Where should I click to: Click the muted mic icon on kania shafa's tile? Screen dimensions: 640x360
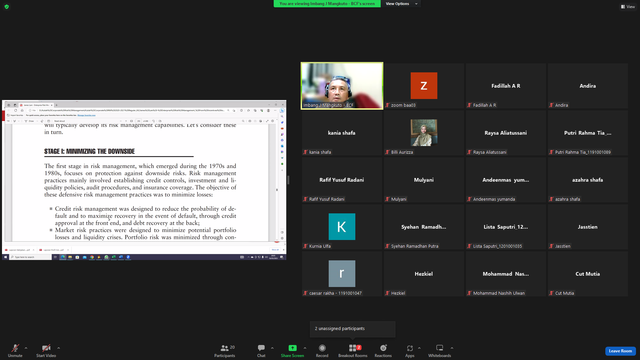305,152
